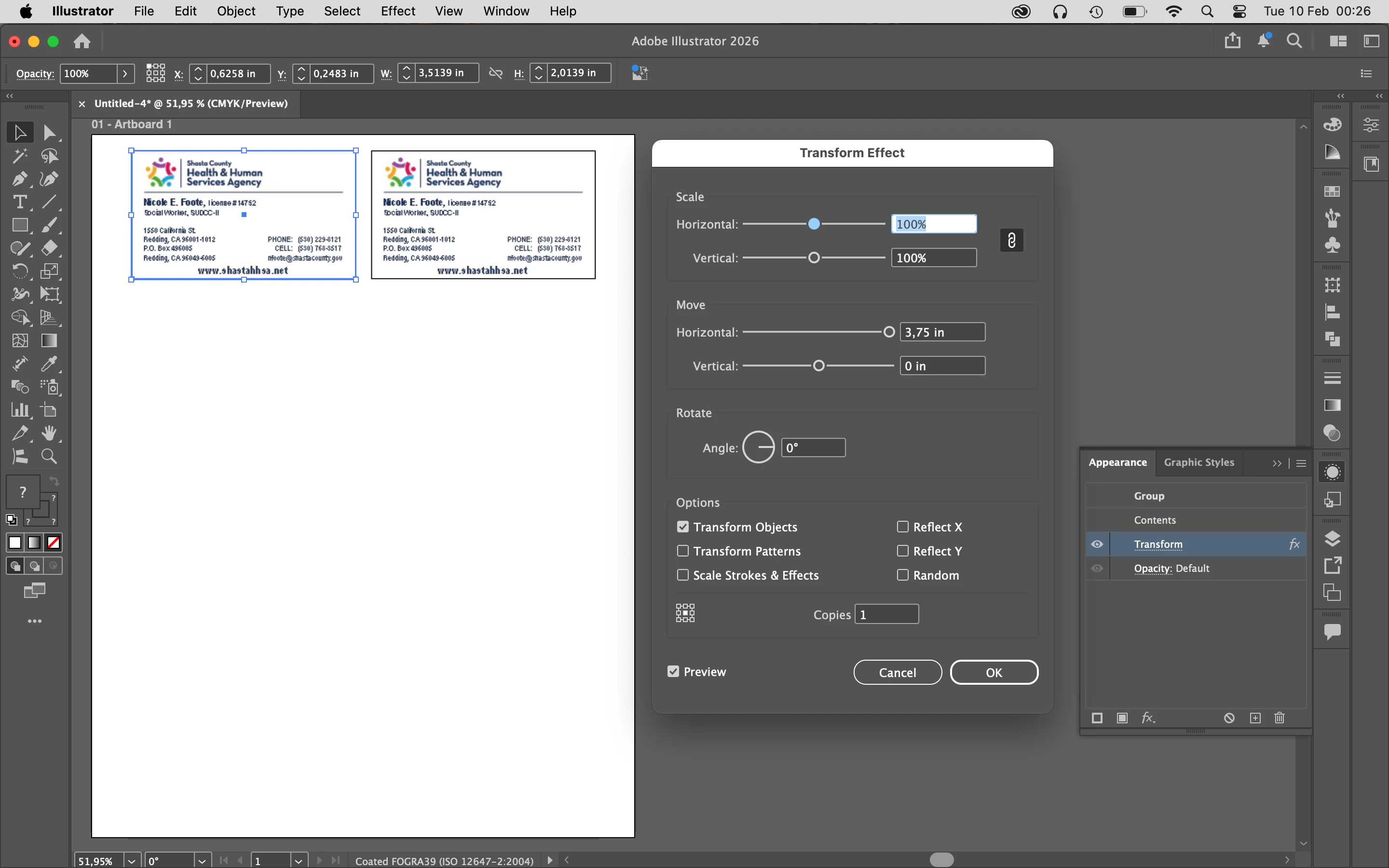
Task: Click Add New Effect fx icon
Action: point(1148,718)
